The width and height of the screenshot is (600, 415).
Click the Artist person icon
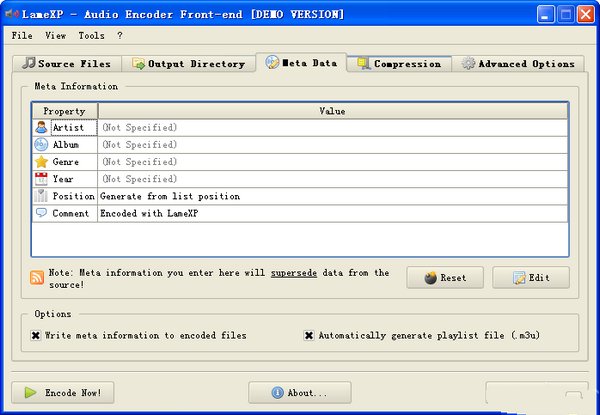tap(41, 127)
